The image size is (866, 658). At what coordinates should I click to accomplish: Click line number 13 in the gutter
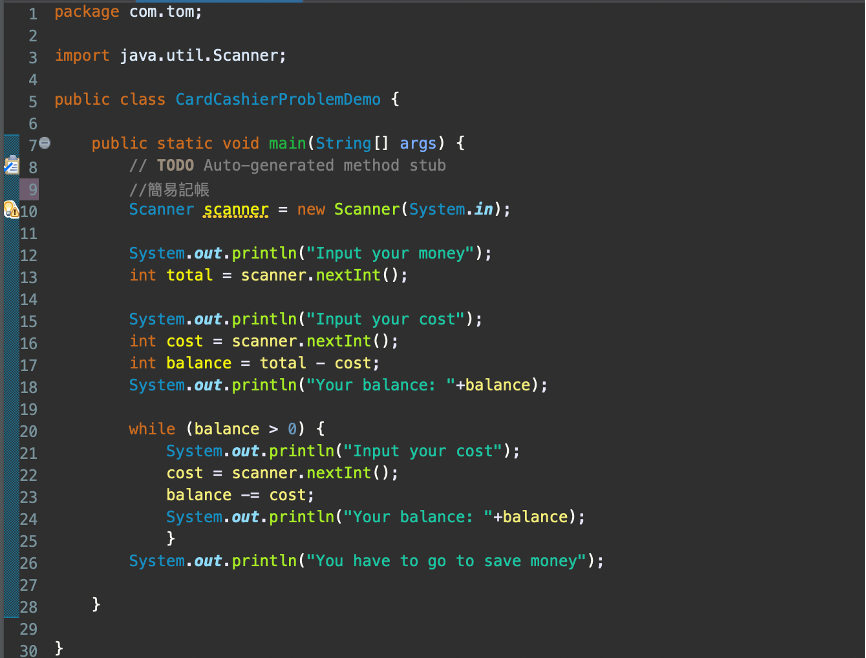[28, 277]
